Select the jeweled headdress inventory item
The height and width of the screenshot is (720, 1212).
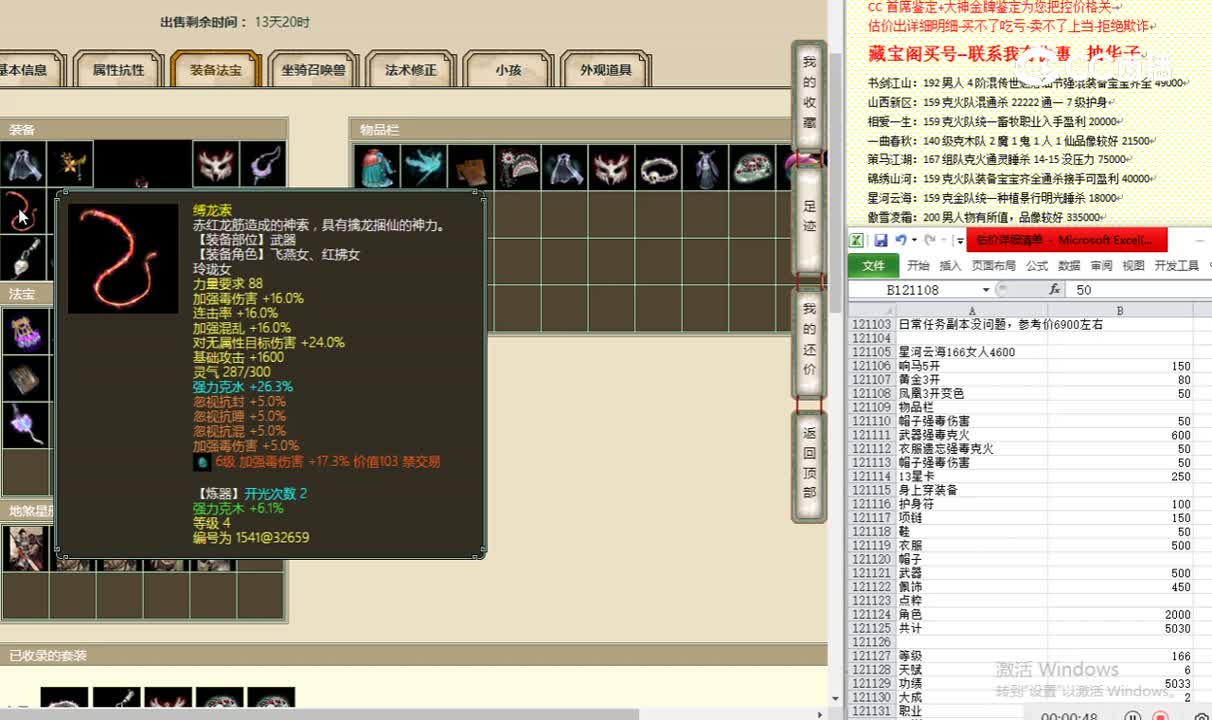click(517, 167)
